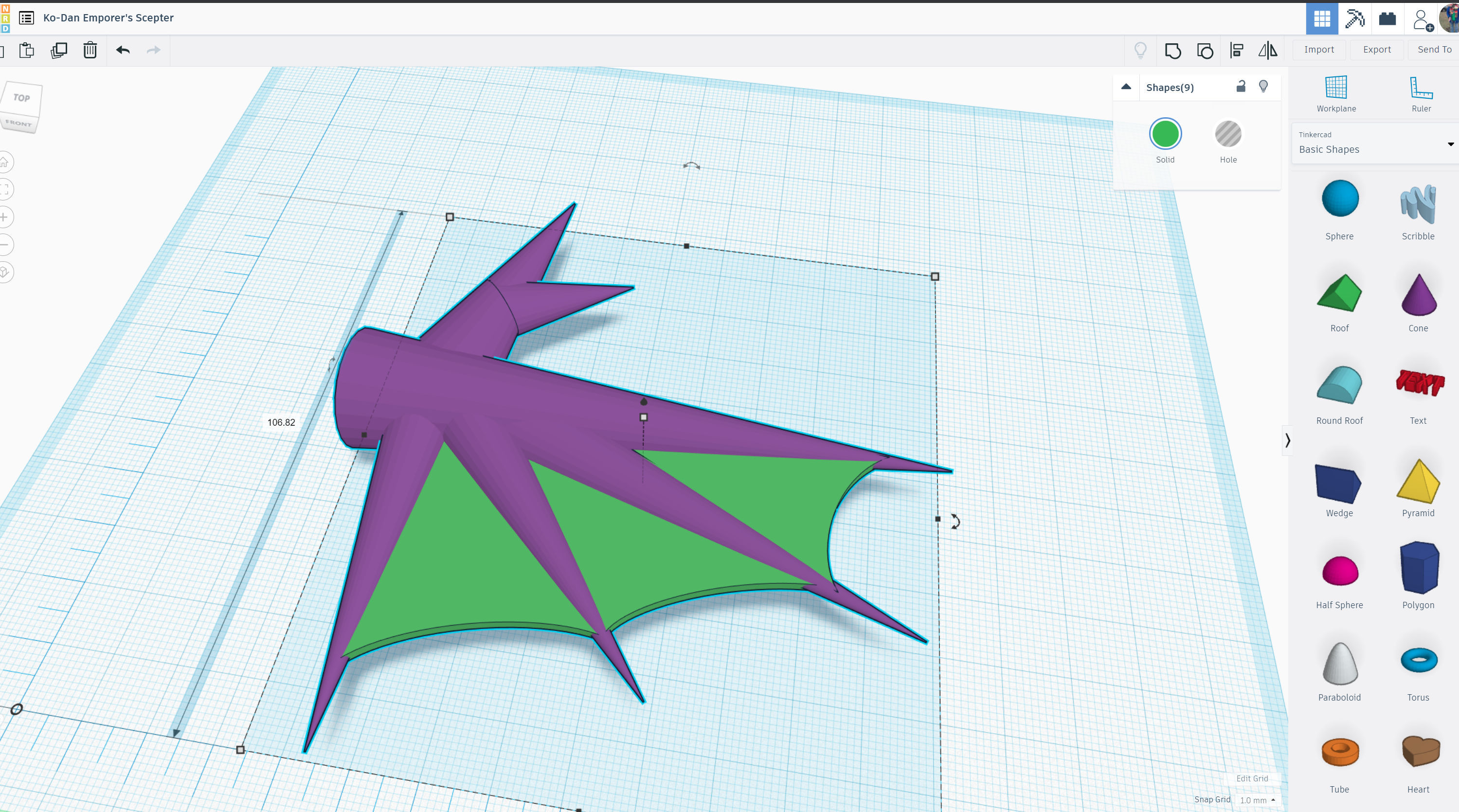1459x812 pixels.
Task: Collapse the shapes side panel arrow
Action: coord(1287,440)
